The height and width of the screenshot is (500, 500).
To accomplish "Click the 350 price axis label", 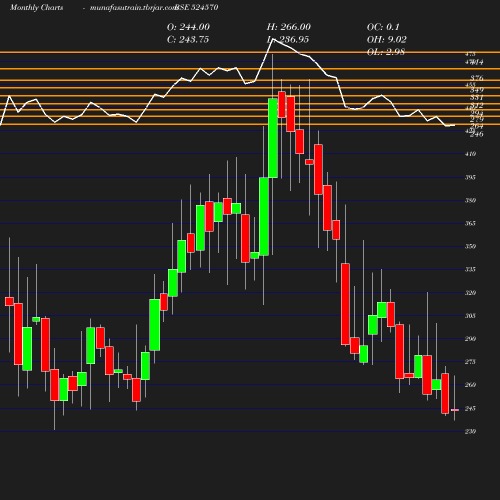I will (470, 246).
